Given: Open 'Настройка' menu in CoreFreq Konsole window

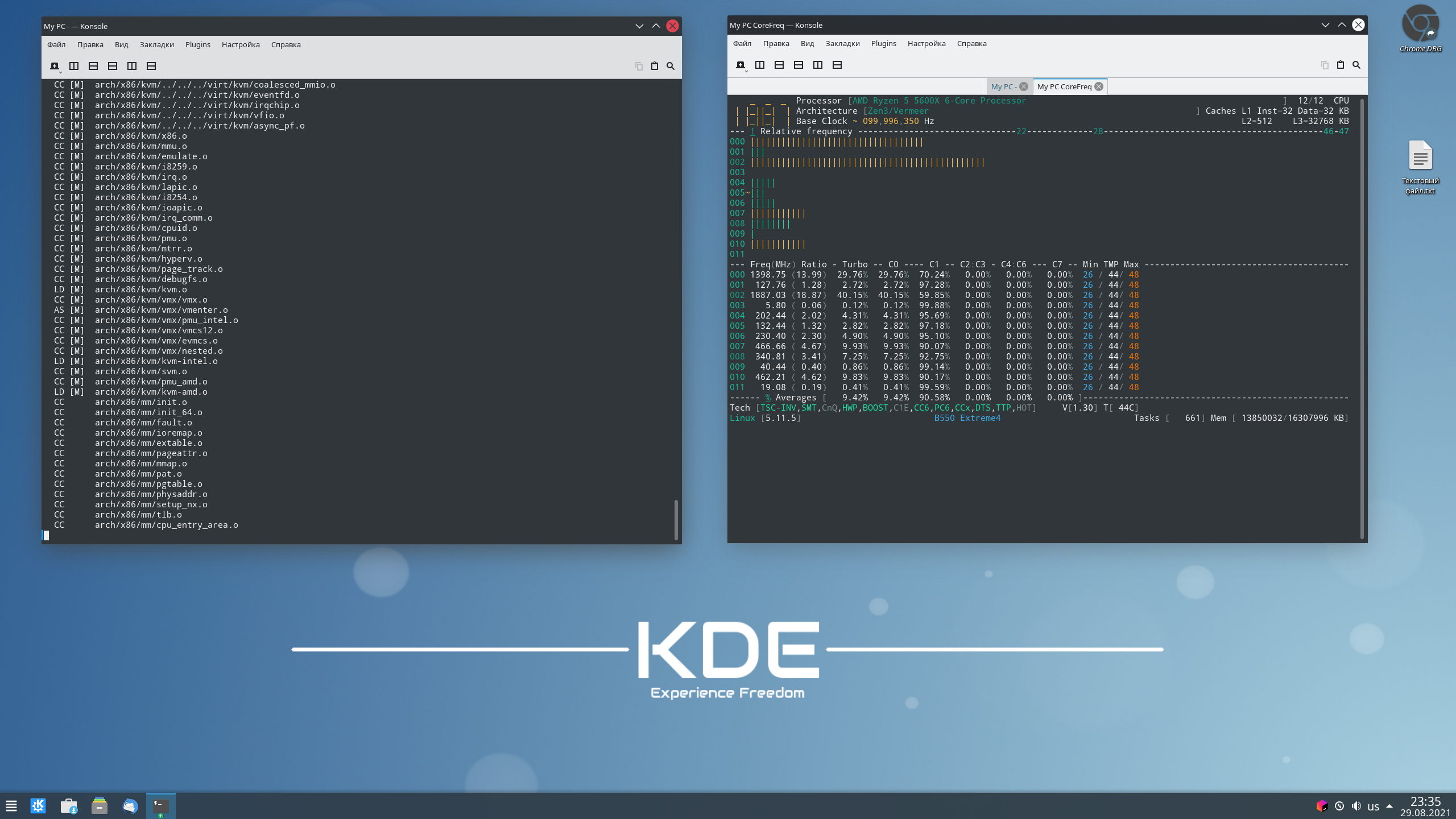Looking at the screenshot, I should tap(926, 43).
